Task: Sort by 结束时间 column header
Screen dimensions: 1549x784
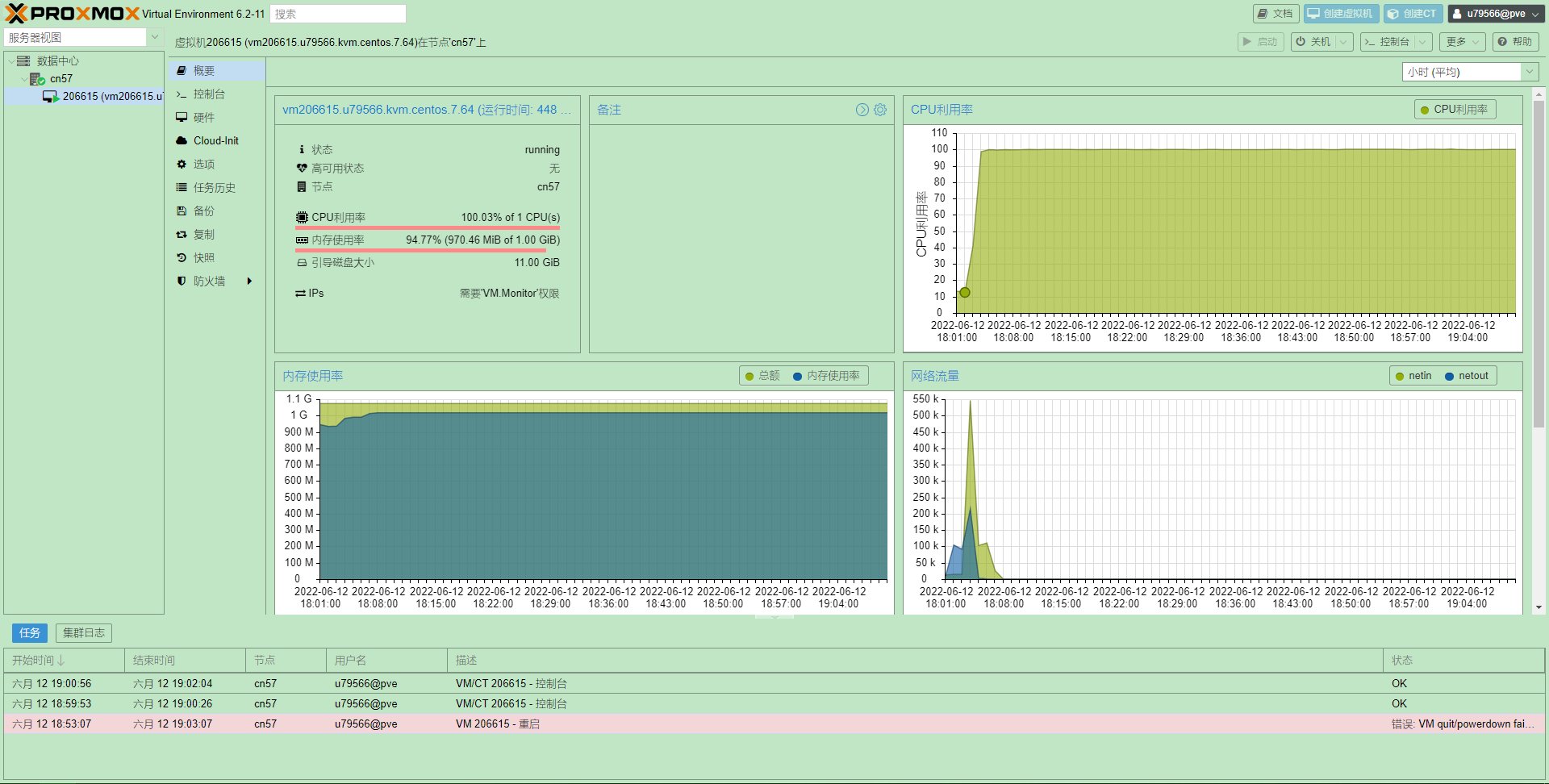Action: pyautogui.click(x=186, y=661)
